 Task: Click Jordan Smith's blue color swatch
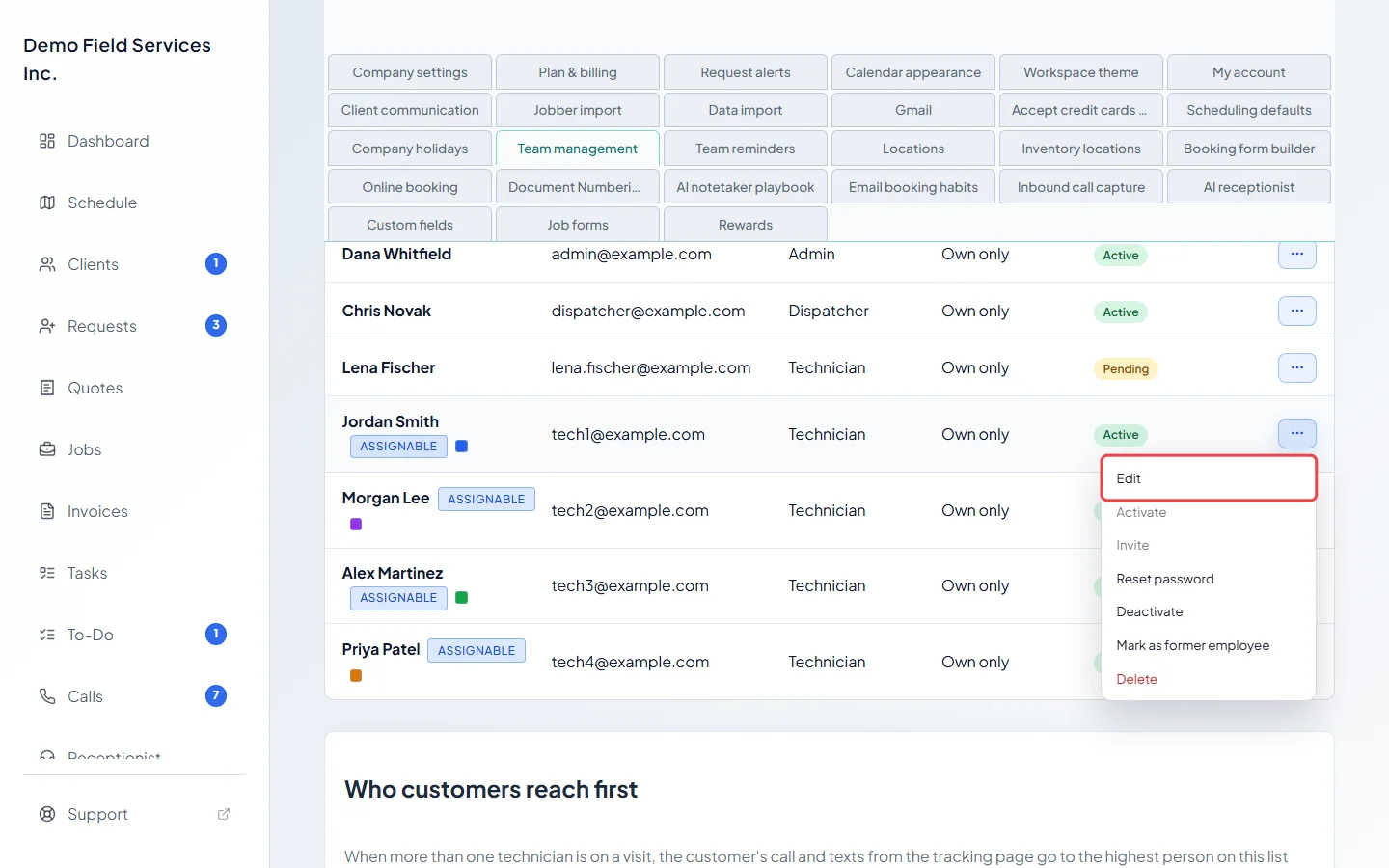click(x=462, y=447)
